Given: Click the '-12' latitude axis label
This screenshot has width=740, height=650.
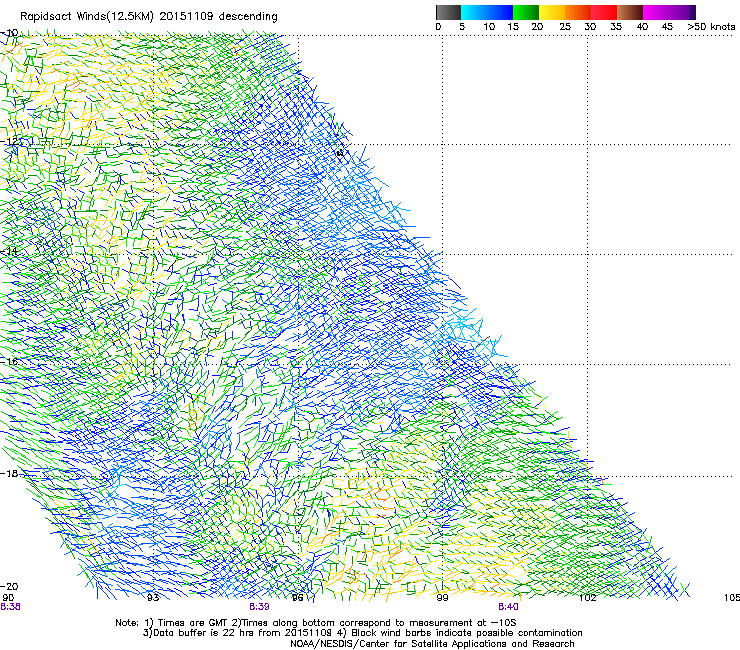Looking at the screenshot, I should [10, 142].
